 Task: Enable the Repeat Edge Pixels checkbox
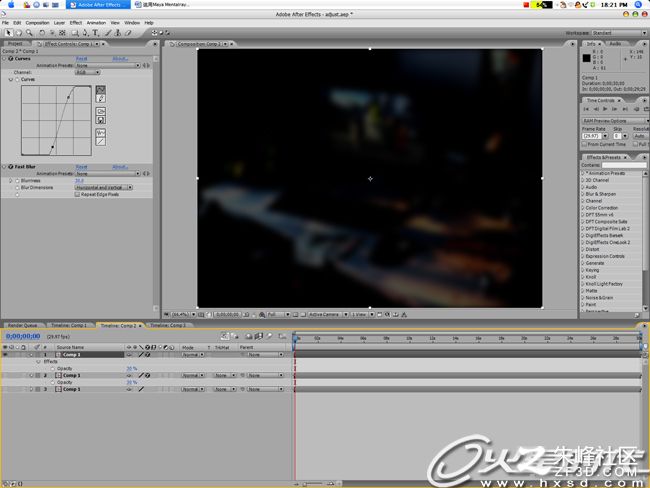click(x=77, y=194)
